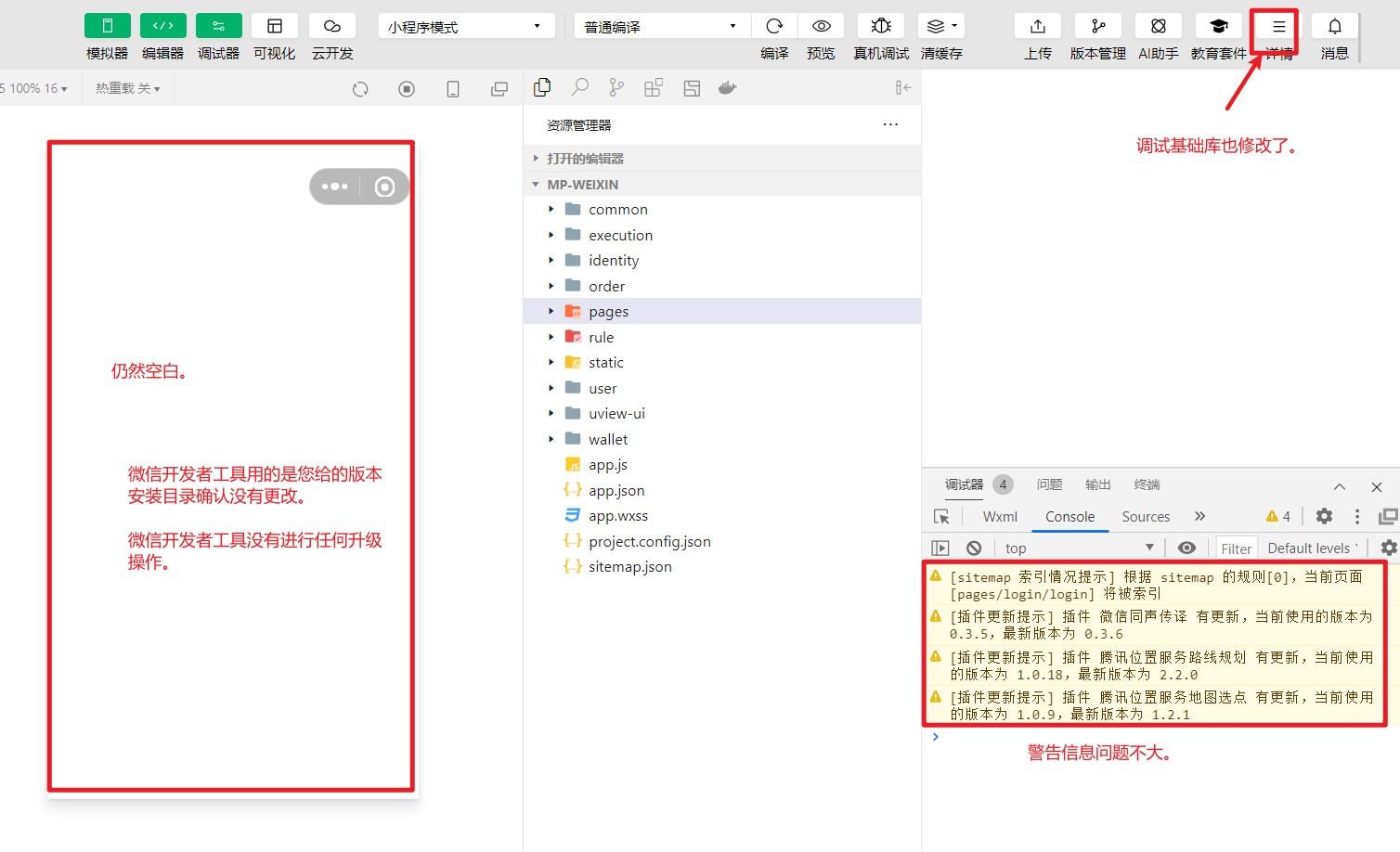Collapse the explorer sidebar panel
1400x852 pixels.
pos(903,87)
